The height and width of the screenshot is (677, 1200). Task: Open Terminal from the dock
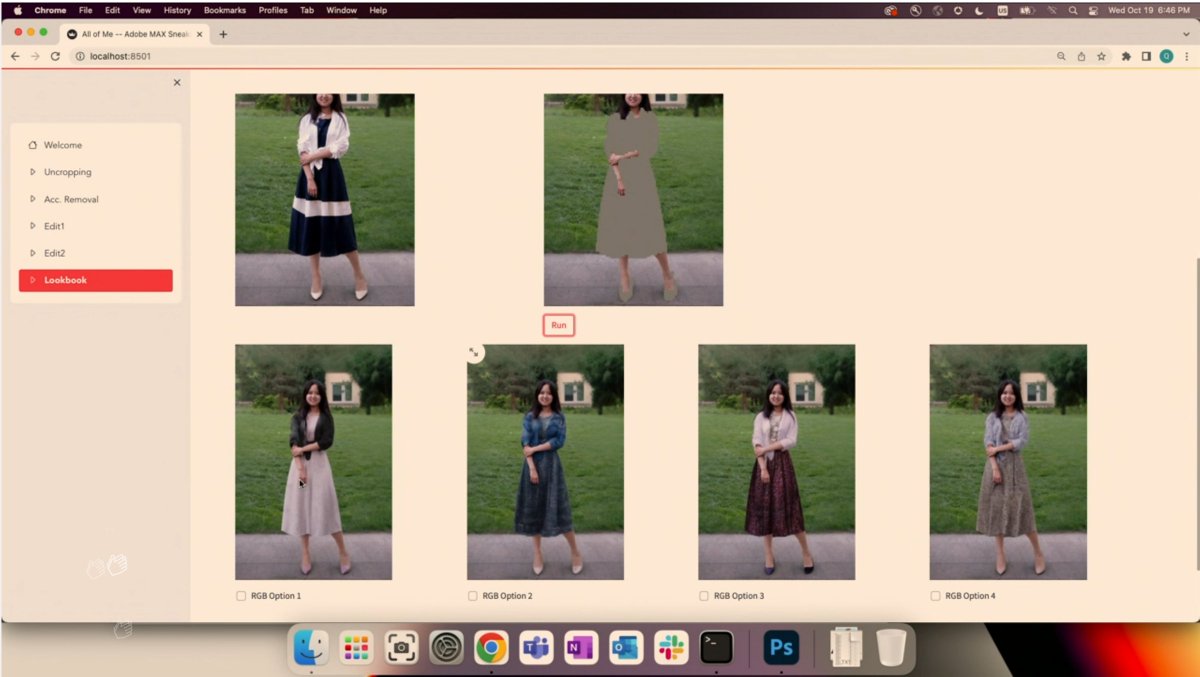pos(716,648)
